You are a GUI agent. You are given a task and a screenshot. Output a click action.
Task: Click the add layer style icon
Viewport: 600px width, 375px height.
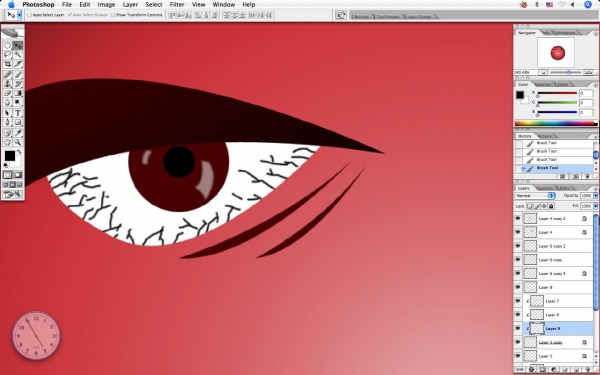pos(532,370)
